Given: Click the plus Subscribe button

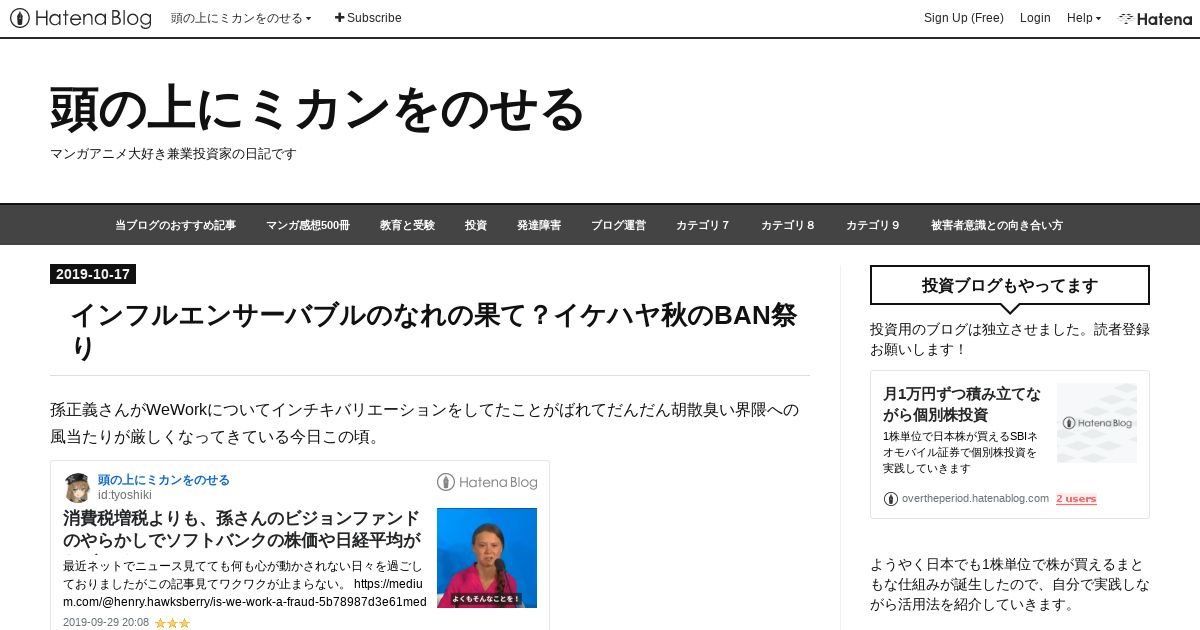Looking at the screenshot, I should 368,18.
